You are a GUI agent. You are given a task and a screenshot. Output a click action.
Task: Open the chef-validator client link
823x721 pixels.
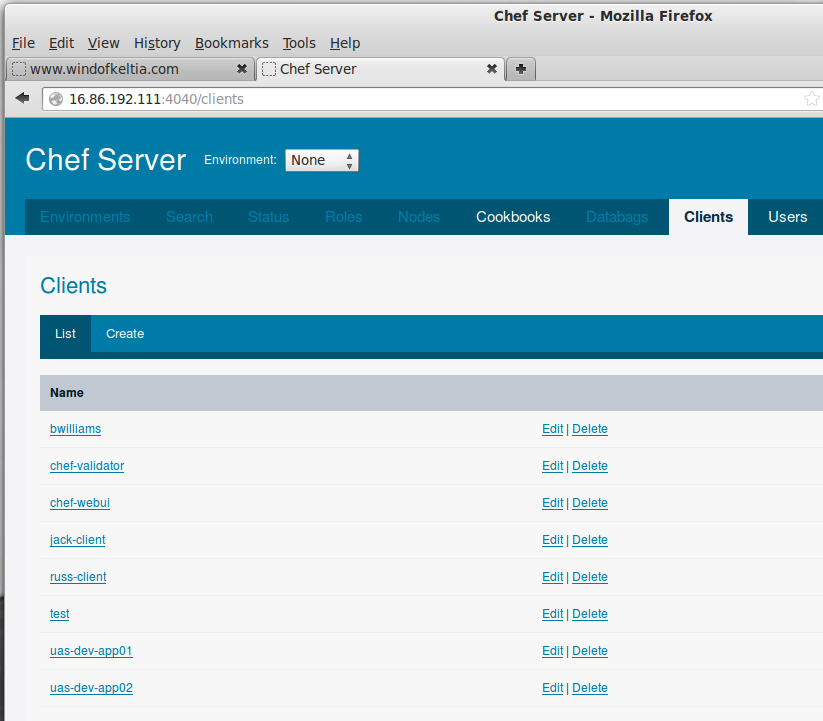[x=87, y=466]
